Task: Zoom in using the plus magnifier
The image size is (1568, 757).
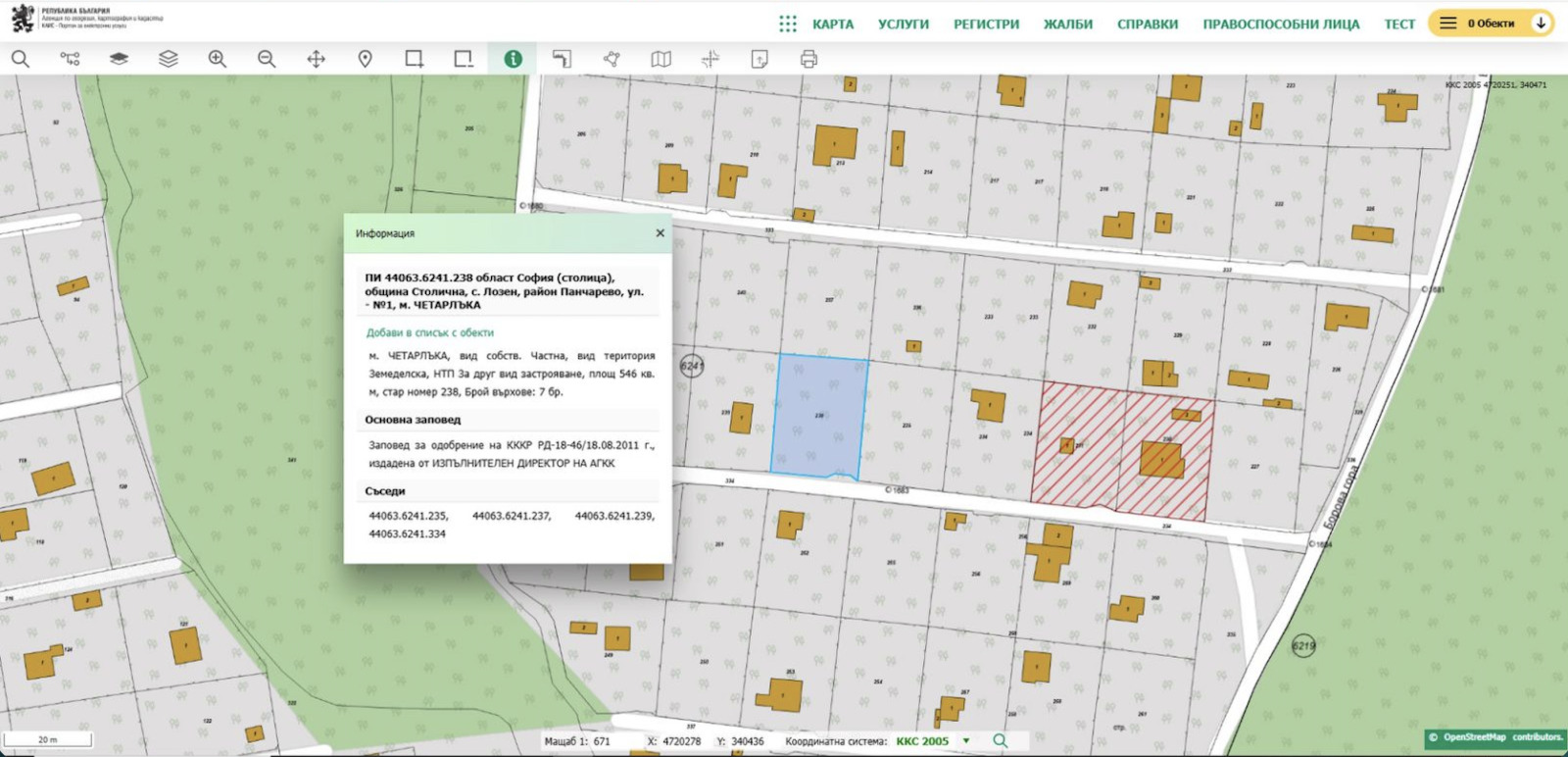Action: point(218,59)
